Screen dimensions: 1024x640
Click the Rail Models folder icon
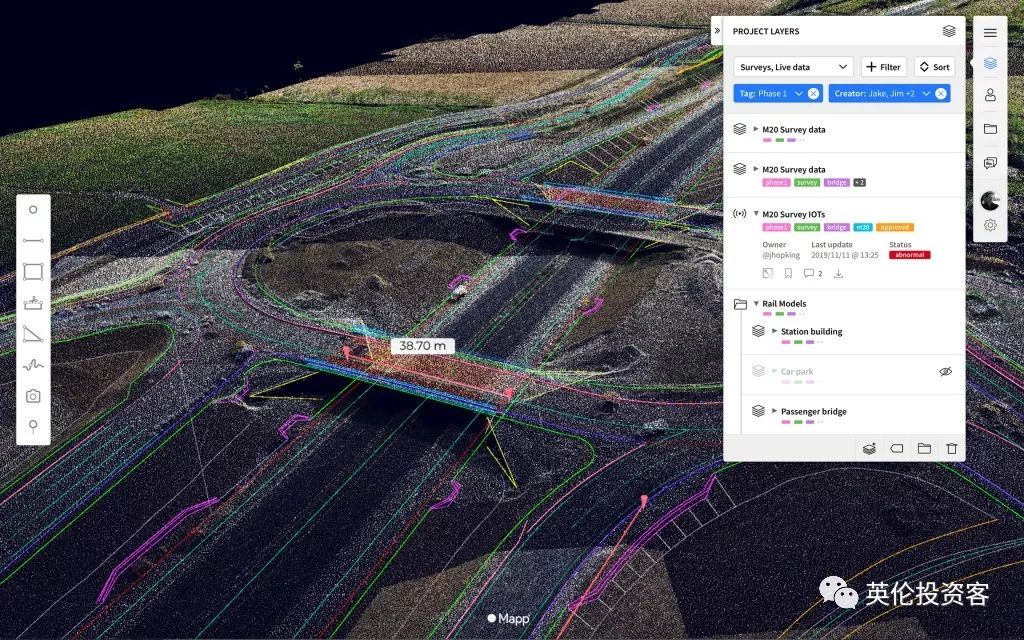740,304
